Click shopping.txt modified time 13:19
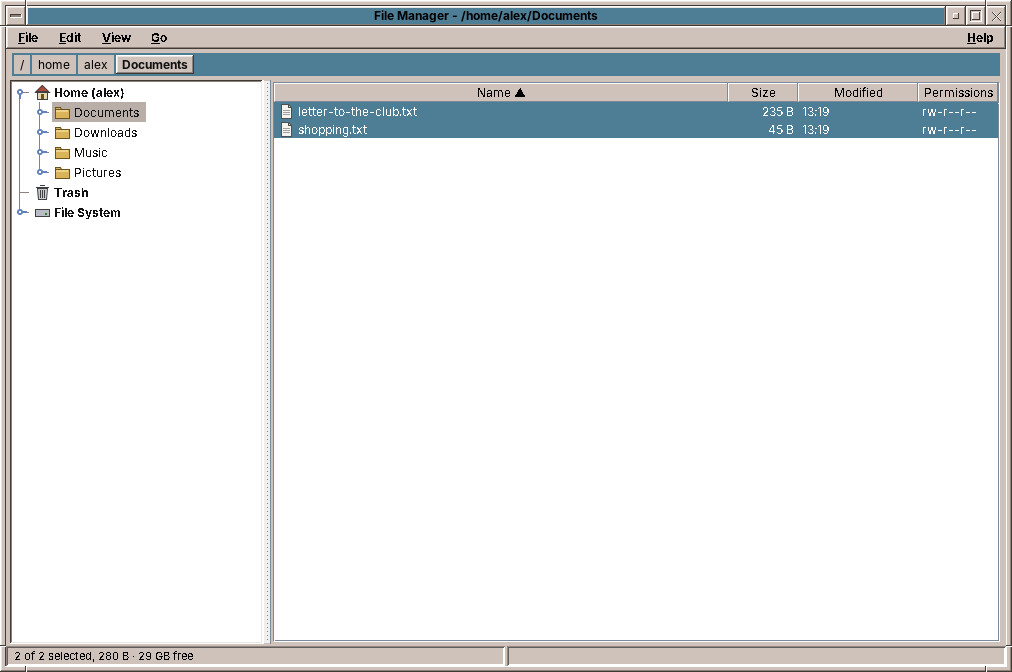1012x672 pixels. pyautogui.click(x=816, y=130)
